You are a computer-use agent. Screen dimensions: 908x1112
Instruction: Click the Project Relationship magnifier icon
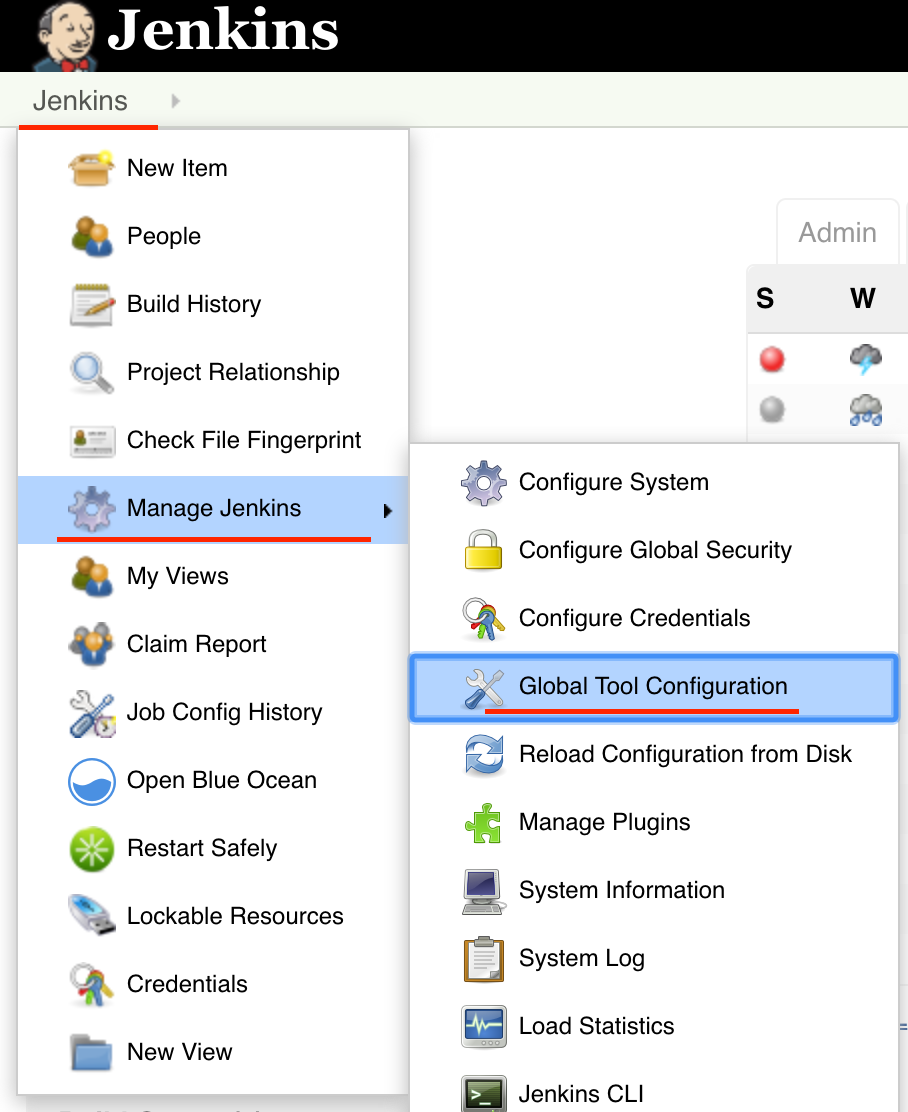(x=92, y=372)
